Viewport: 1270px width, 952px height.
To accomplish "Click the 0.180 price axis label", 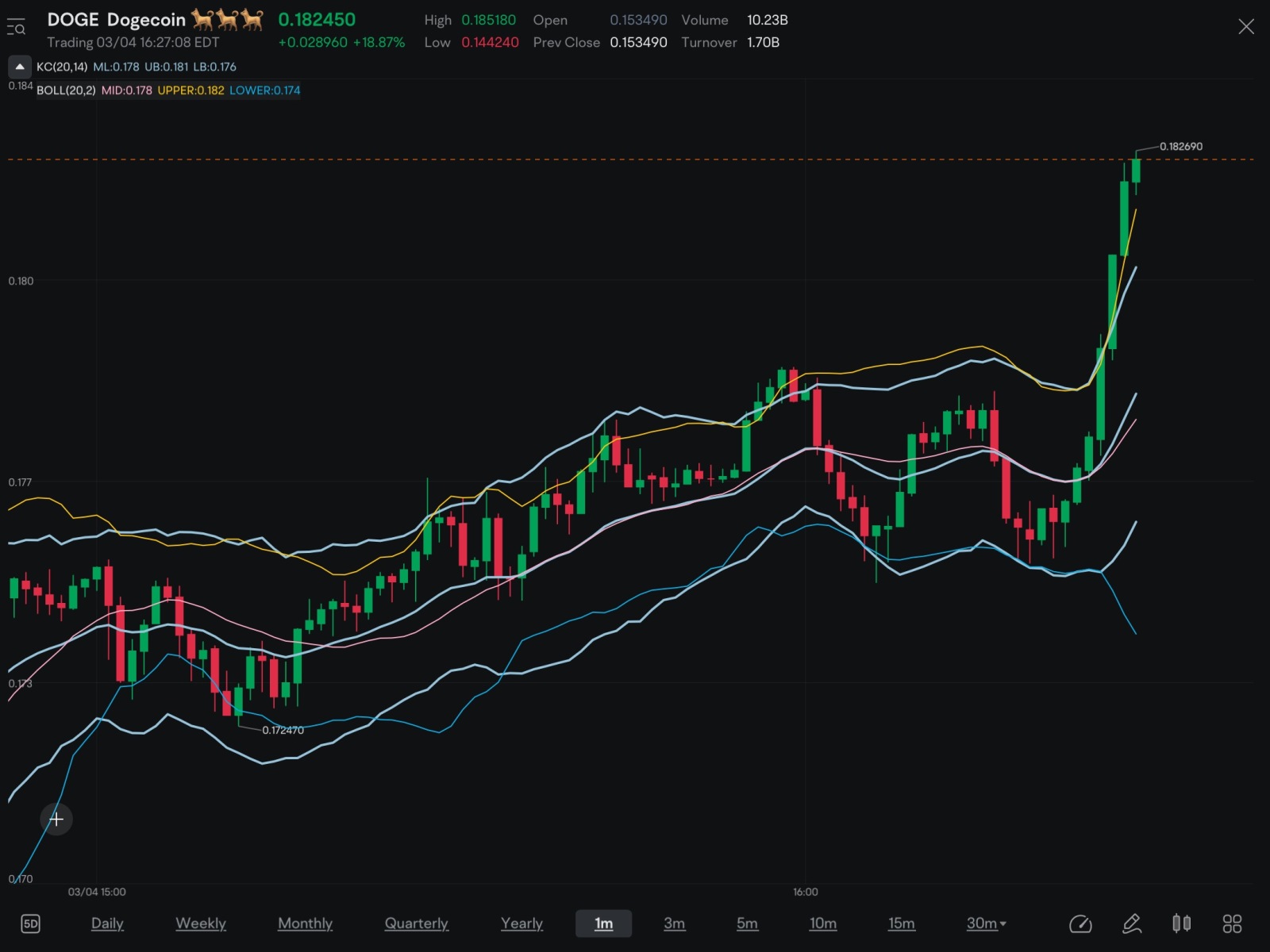I will coord(21,281).
